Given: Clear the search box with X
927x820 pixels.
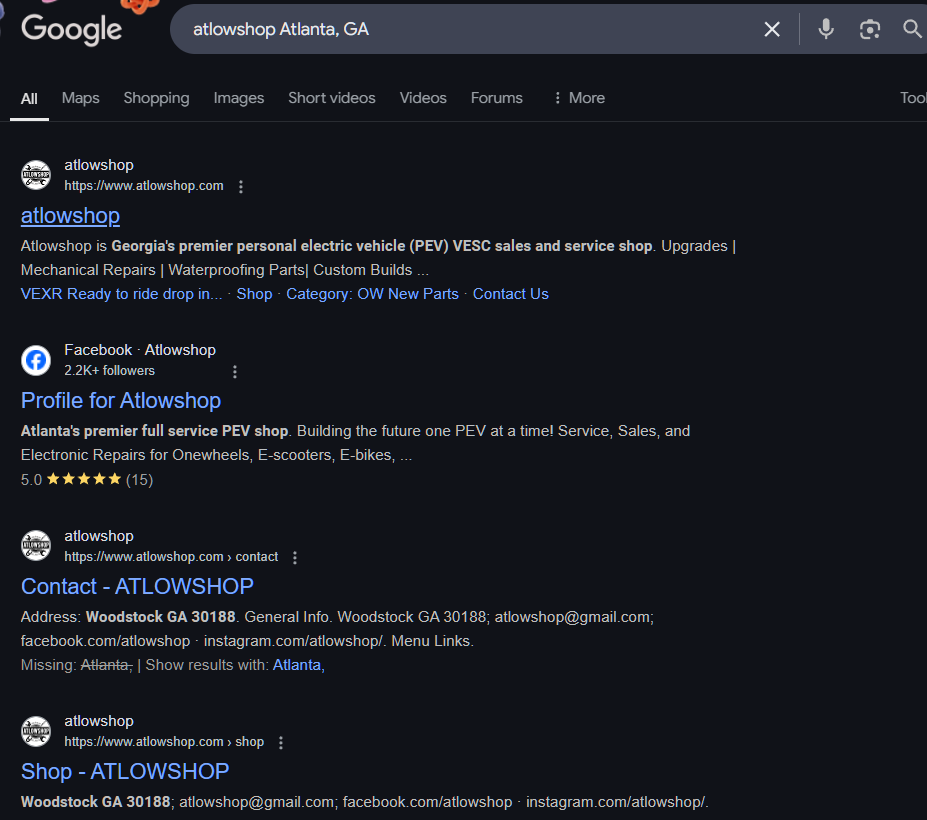Looking at the screenshot, I should [x=772, y=29].
